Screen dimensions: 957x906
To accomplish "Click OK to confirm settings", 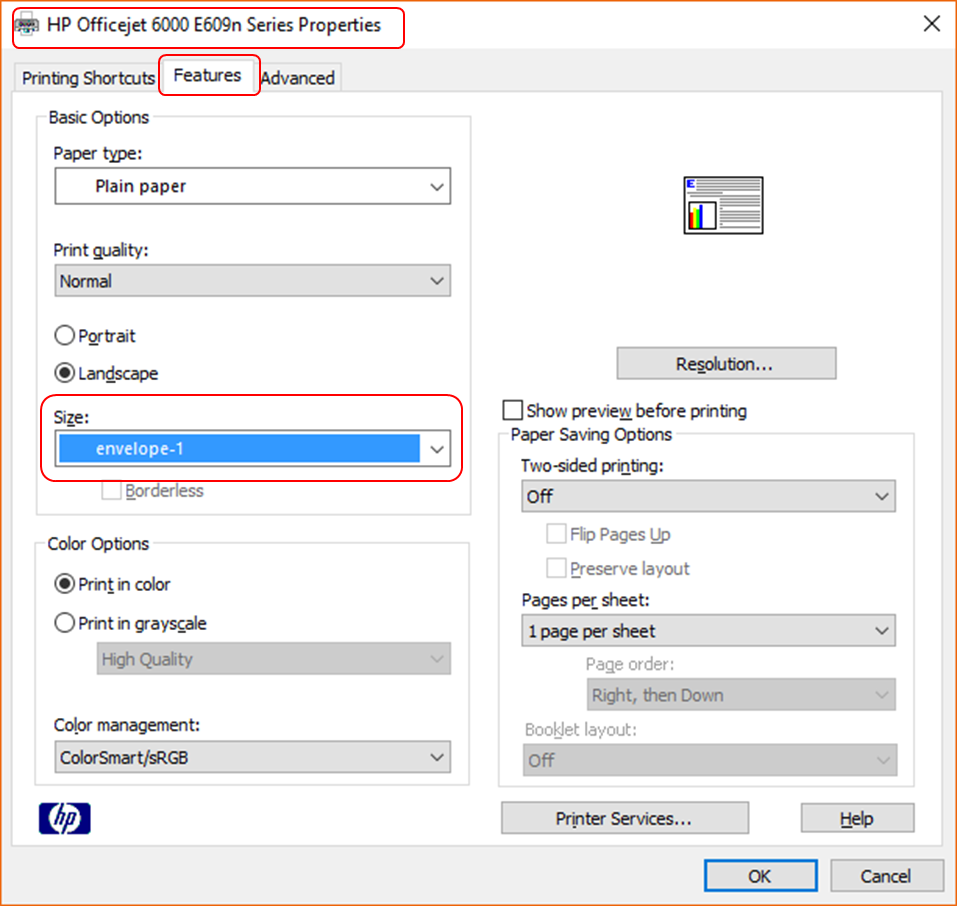I will click(760, 876).
